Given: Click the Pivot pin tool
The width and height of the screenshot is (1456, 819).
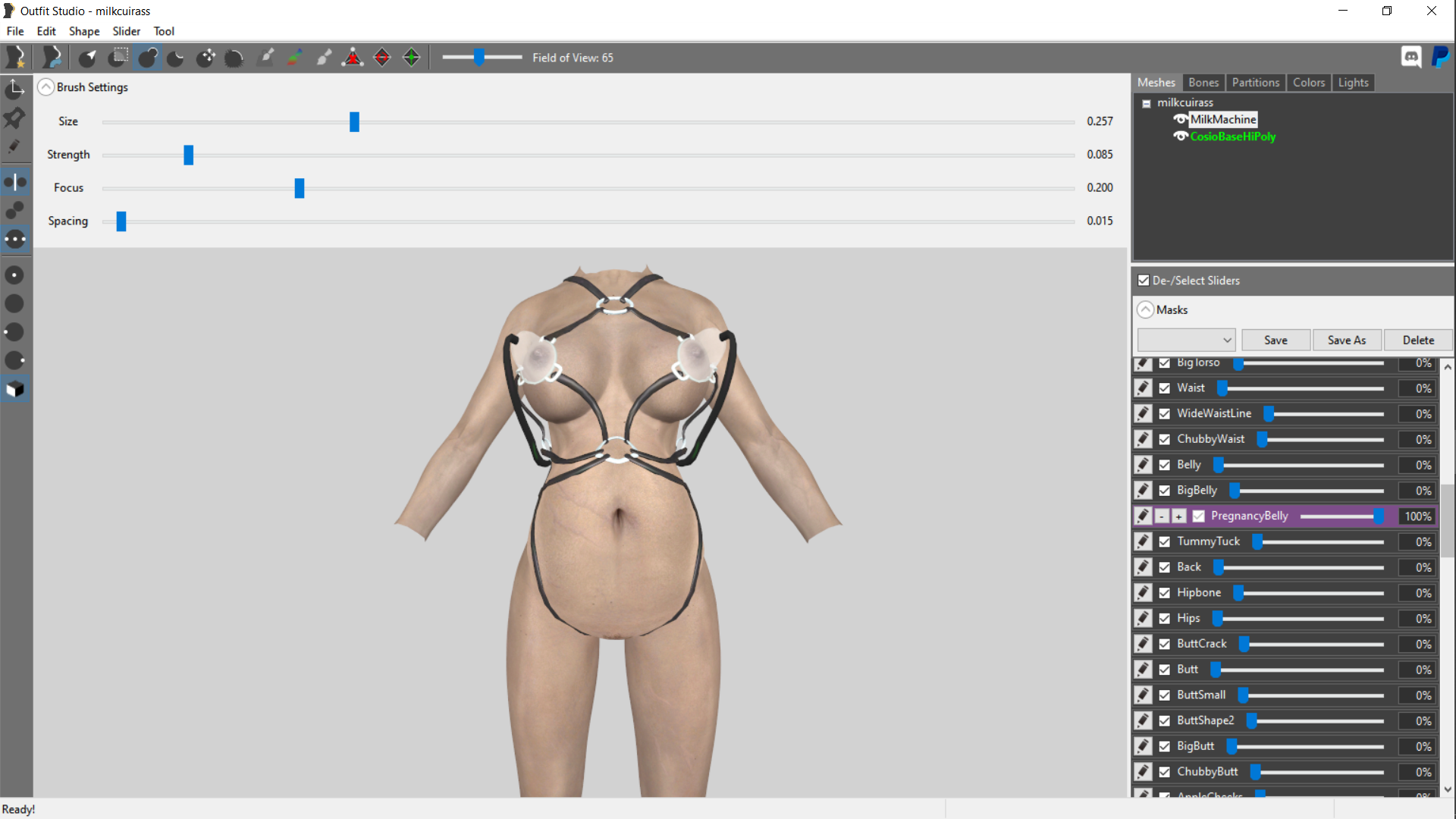Looking at the screenshot, I should [15, 118].
